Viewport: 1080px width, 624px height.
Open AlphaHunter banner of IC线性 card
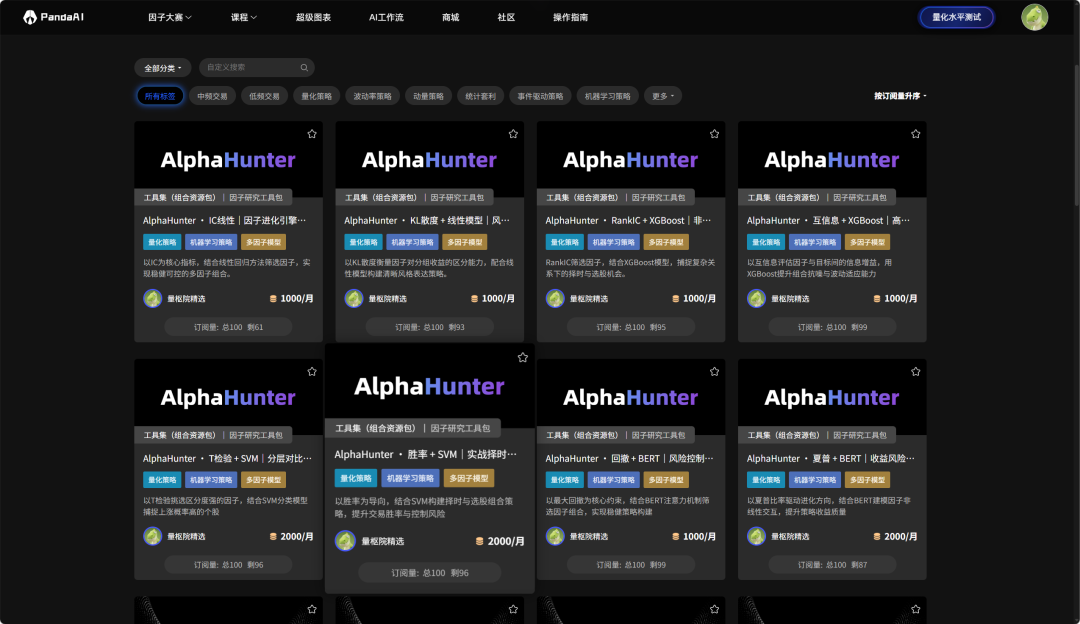(x=229, y=159)
